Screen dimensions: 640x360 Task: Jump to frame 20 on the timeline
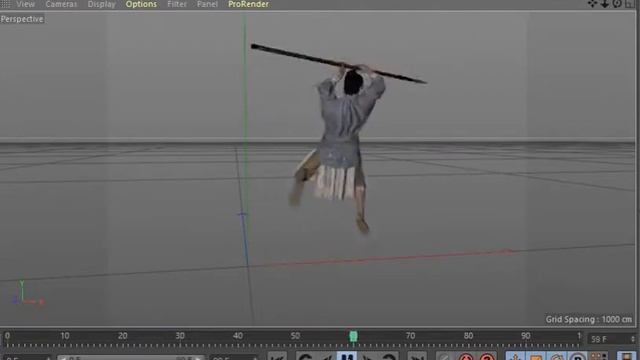(x=122, y=336)
